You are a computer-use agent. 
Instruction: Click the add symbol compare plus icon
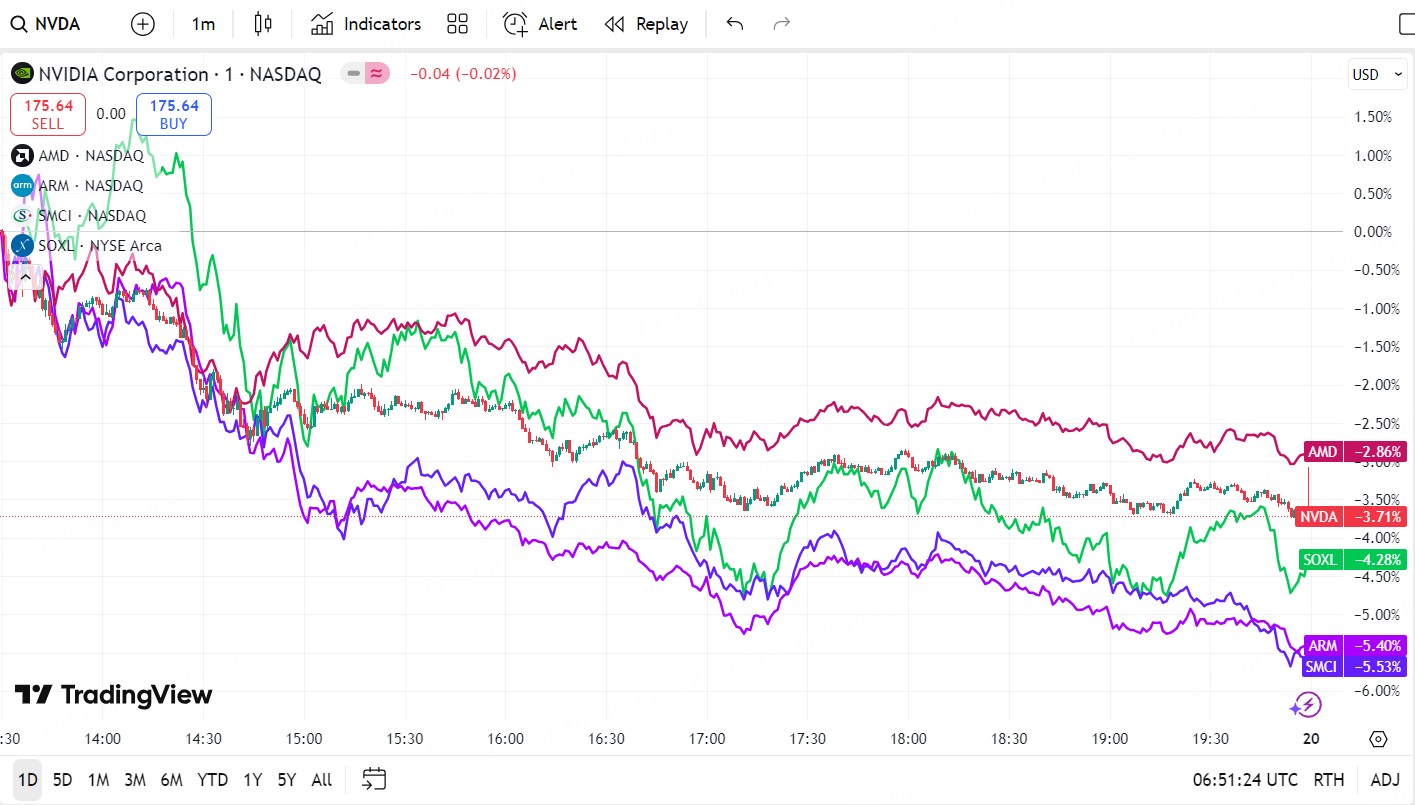click(143, 24)
